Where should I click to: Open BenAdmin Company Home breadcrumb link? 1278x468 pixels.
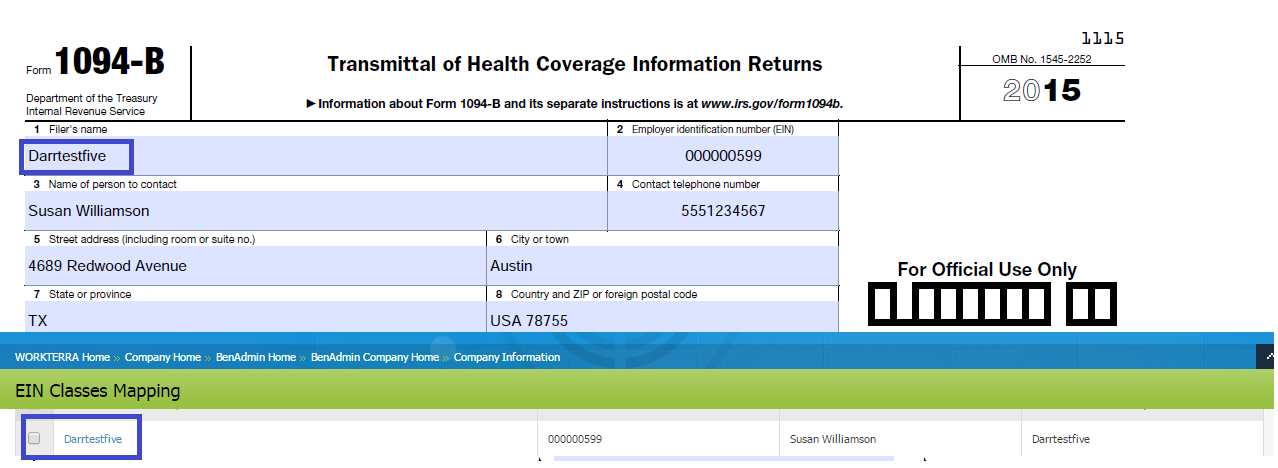pyautogui.click(x=375, y=357)
